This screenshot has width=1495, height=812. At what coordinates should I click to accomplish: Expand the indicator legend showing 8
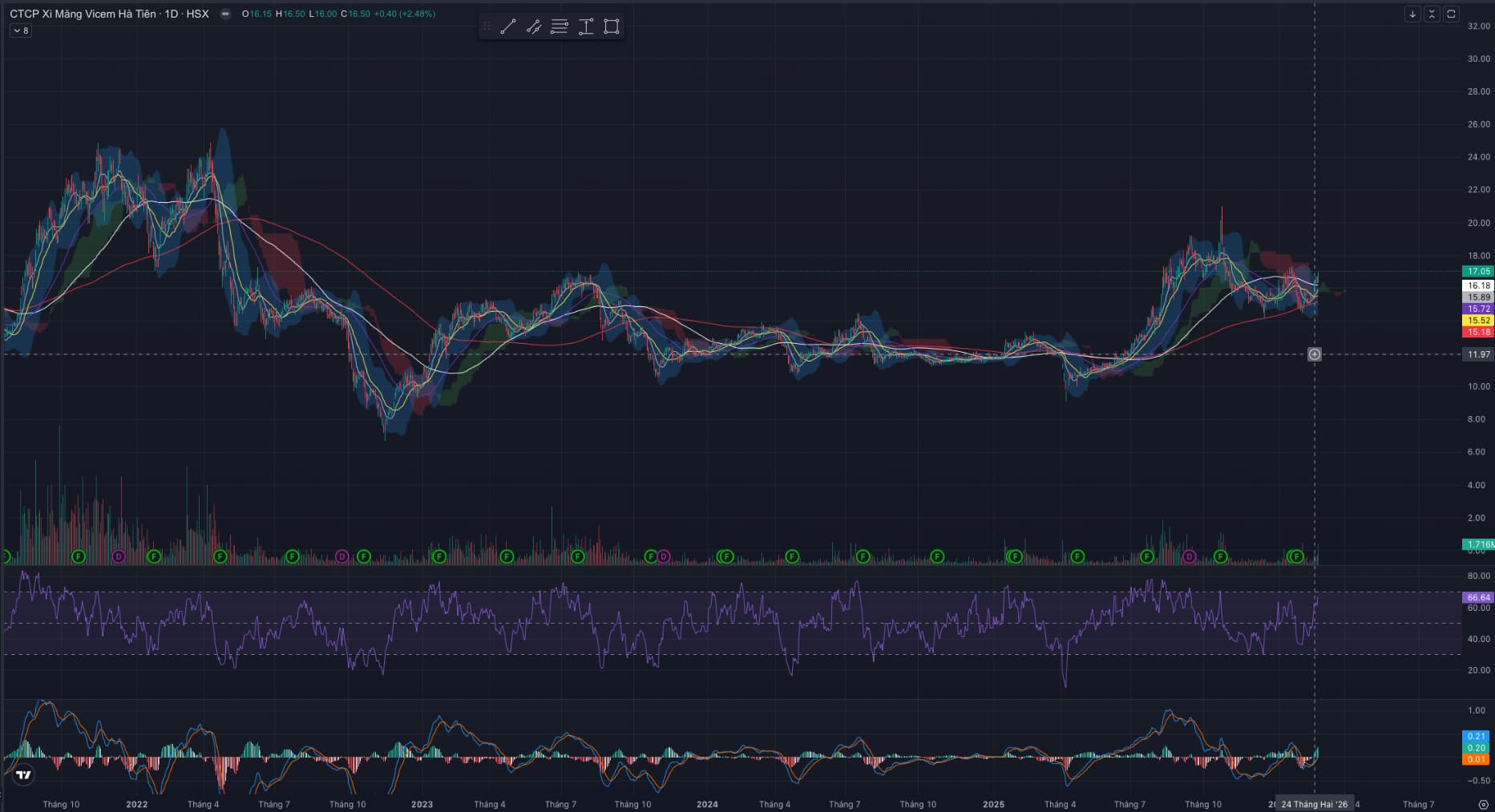(x=21, y=30)
